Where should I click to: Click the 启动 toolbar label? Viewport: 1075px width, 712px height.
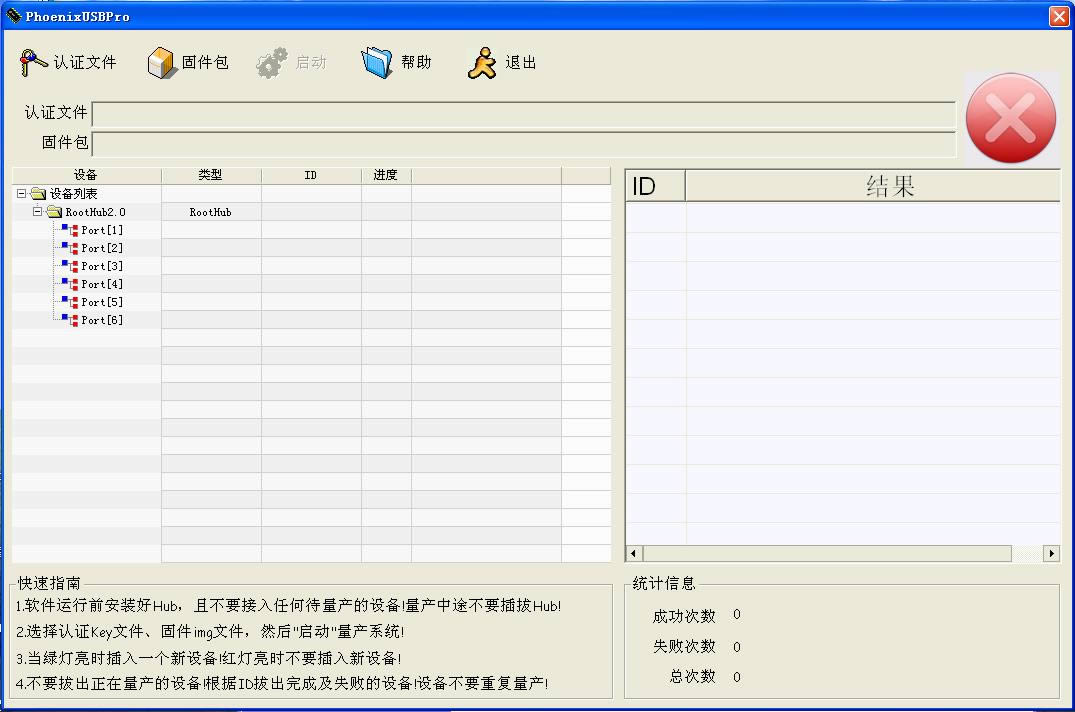(311, 62)
